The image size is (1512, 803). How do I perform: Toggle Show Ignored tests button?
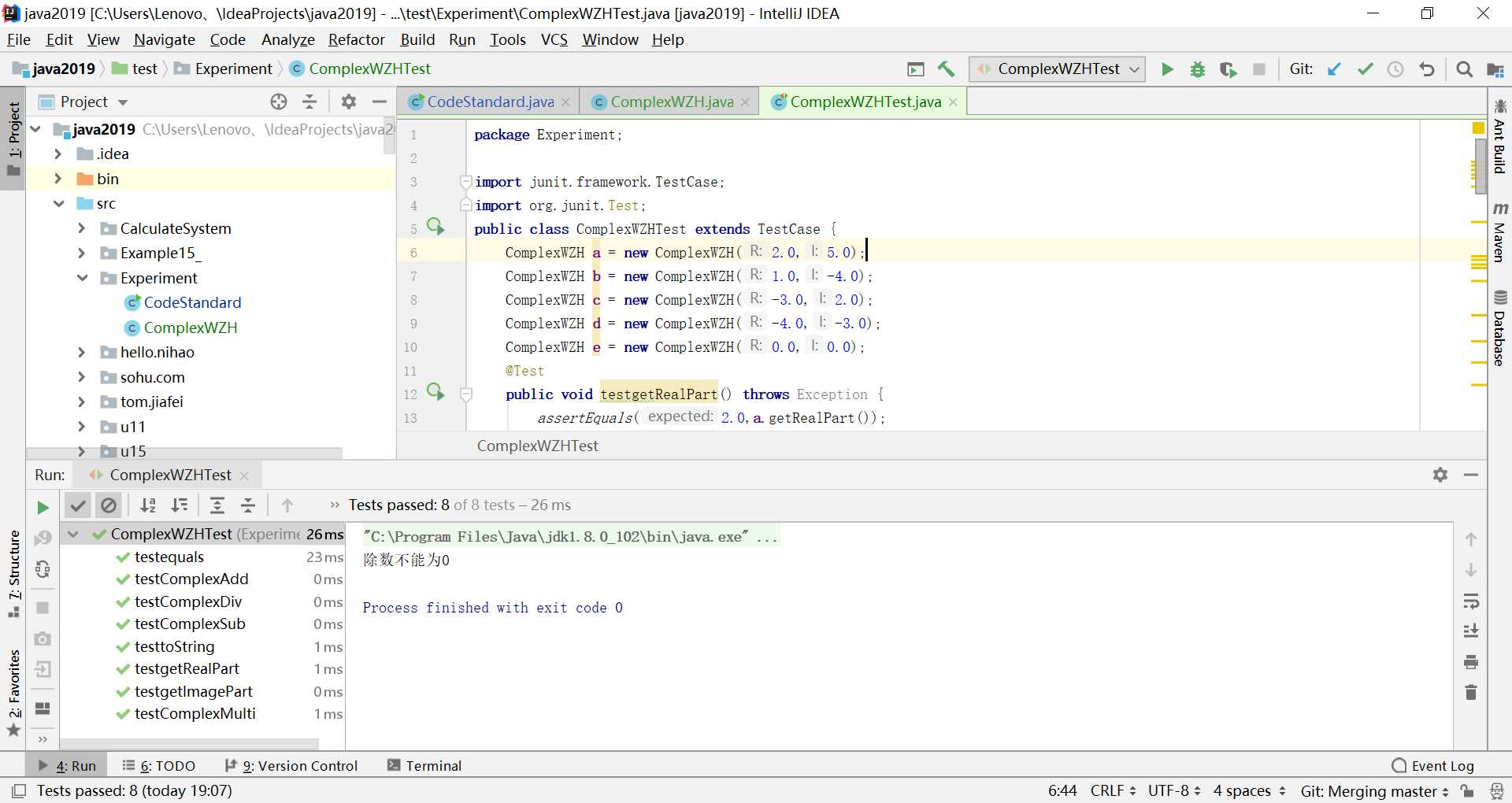pos(109,505)
